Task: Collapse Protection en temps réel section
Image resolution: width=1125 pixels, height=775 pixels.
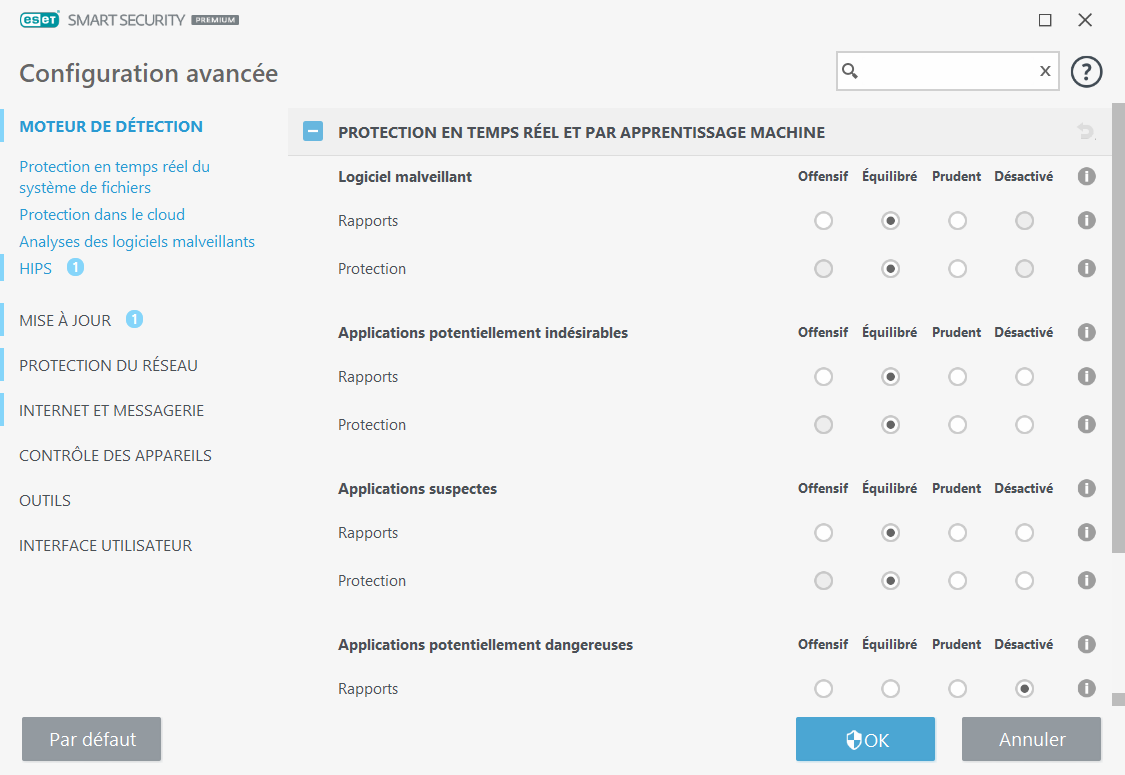Action: 313,131
